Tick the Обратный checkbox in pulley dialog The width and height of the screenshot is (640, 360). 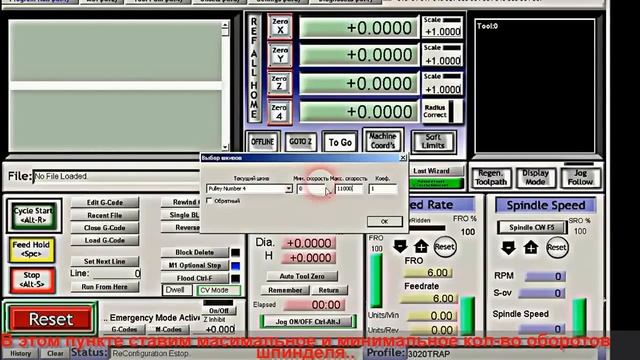coord(209,201)
